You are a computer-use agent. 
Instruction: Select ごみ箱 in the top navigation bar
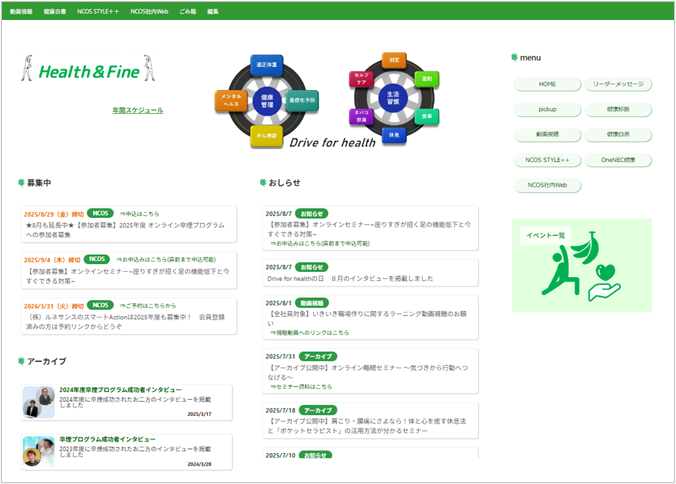(x=187, y=11)
